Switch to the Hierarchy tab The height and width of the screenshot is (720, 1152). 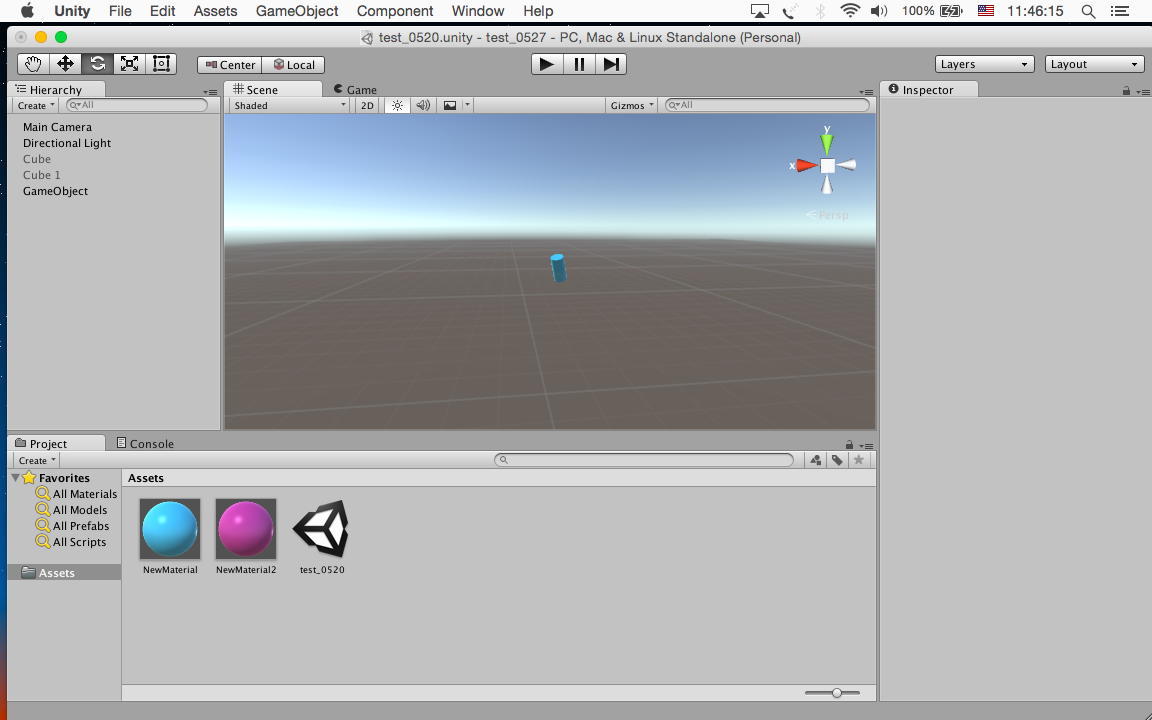pyautogui.click(x=56, y=90)
